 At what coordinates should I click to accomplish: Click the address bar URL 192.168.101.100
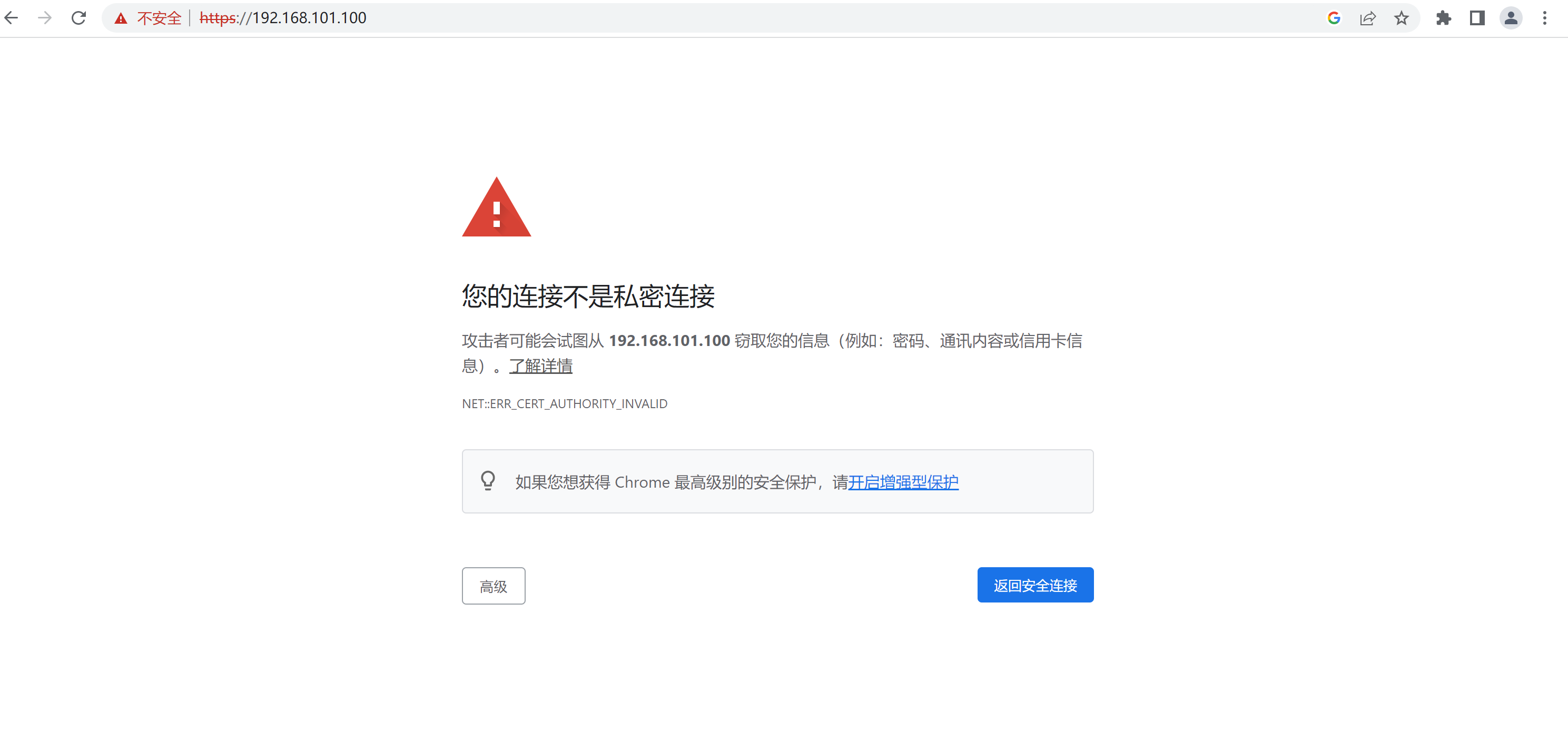tap(309, 18)
